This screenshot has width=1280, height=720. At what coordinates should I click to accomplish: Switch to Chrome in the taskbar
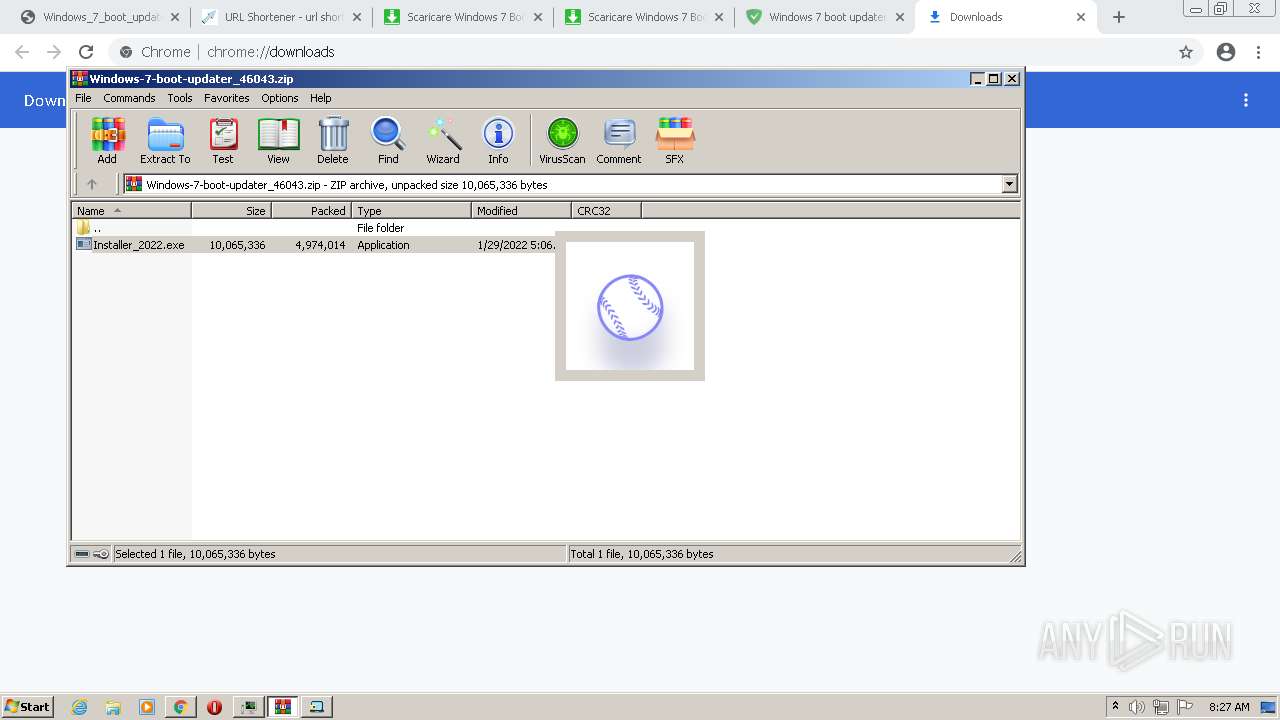(181, 707)
